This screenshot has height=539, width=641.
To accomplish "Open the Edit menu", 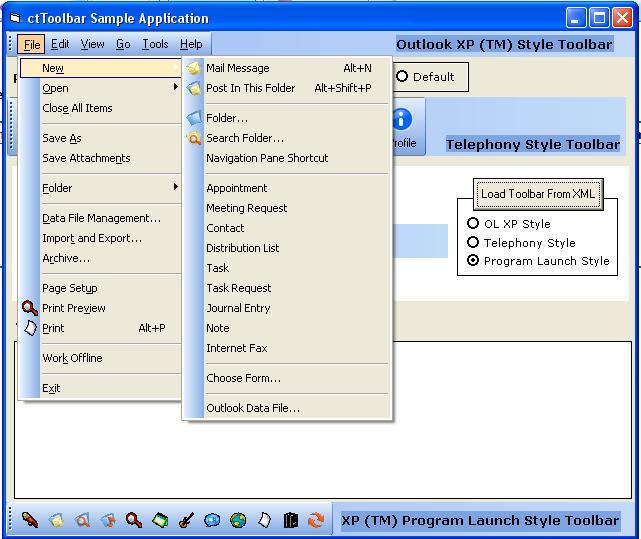I will pyautogui.click(x=60, y=44).
